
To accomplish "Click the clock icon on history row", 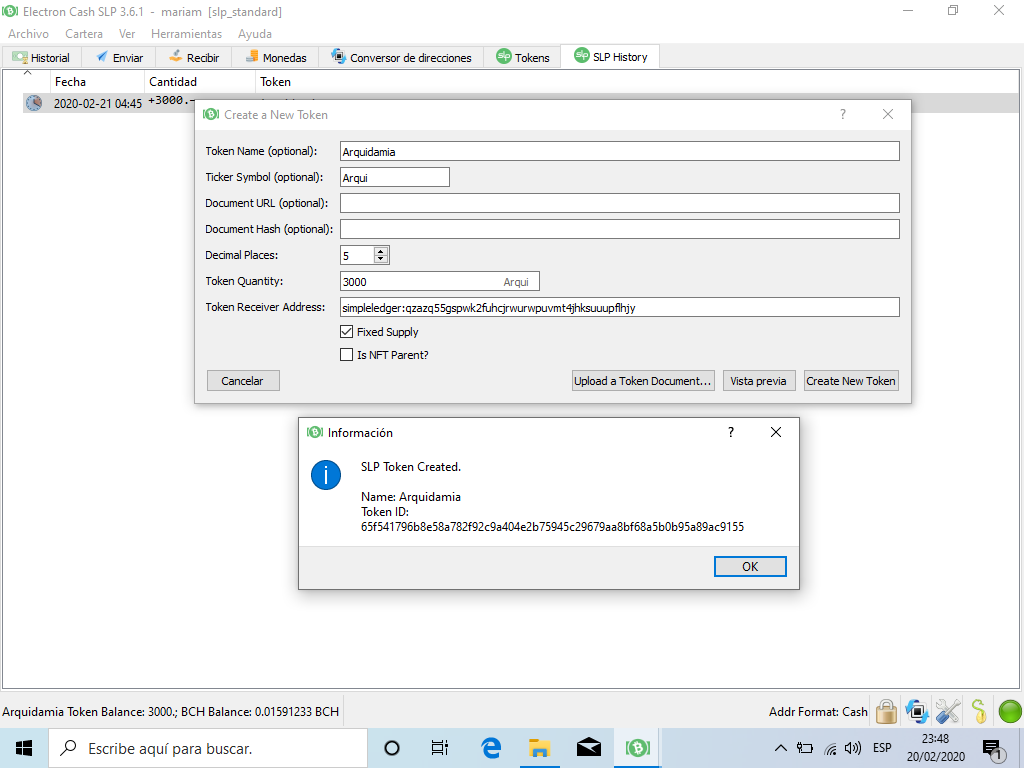I will 34,103.
